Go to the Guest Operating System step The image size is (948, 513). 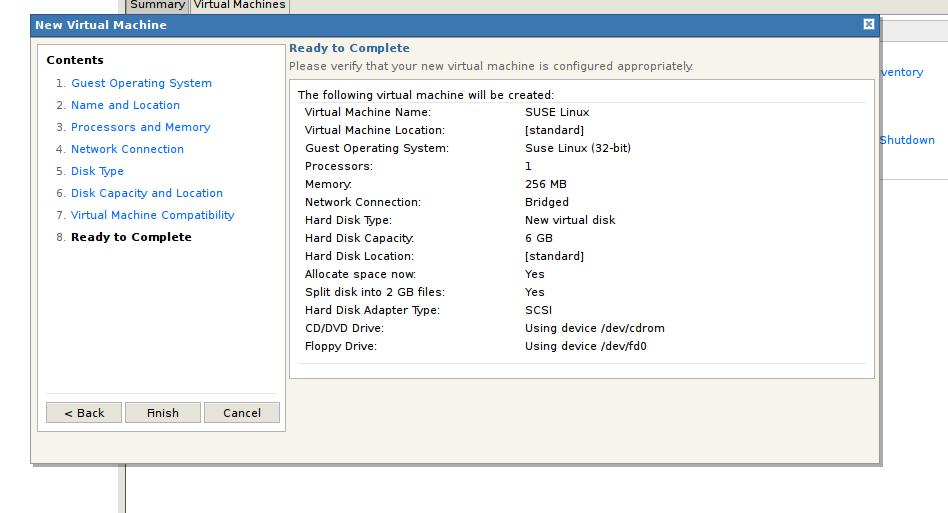[141, 84]
